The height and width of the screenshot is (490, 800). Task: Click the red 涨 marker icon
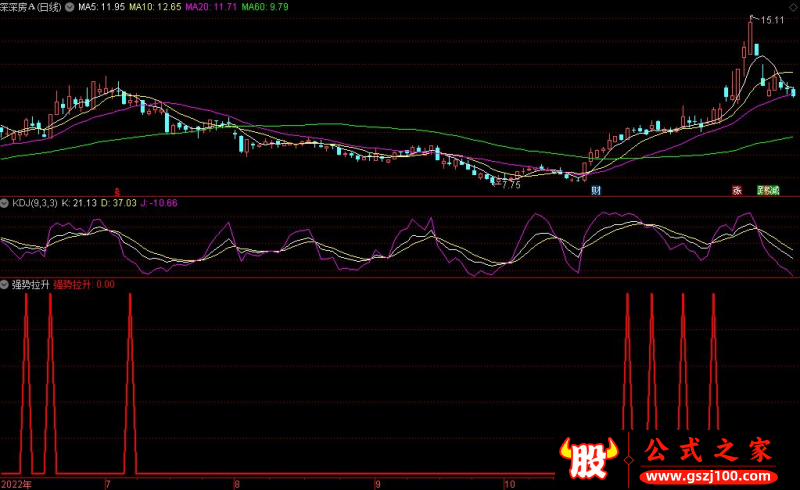[x=736, y=190]
